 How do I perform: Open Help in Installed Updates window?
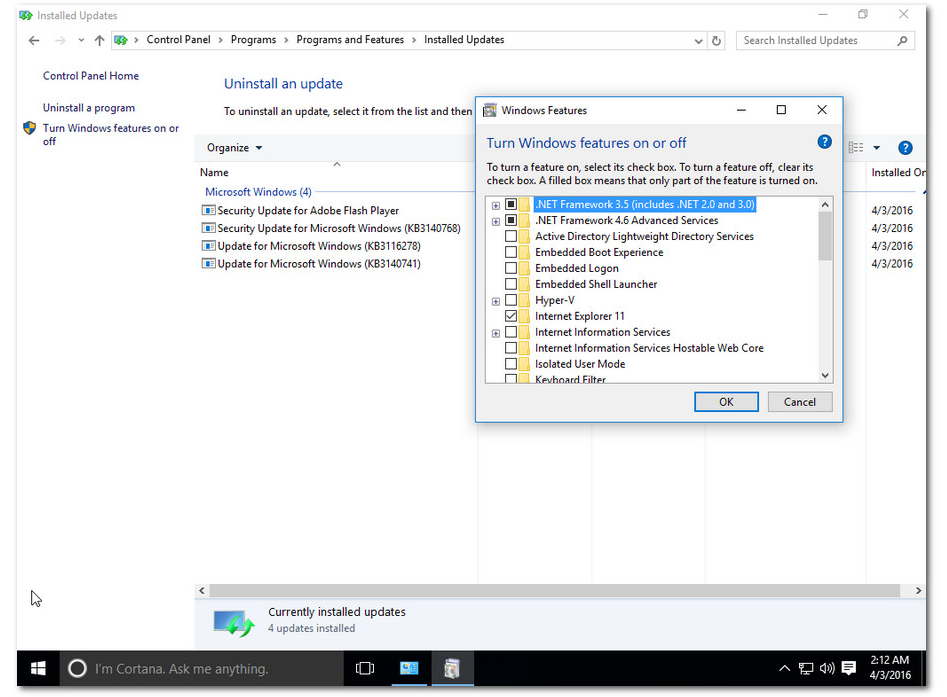[x=905, y=148]
